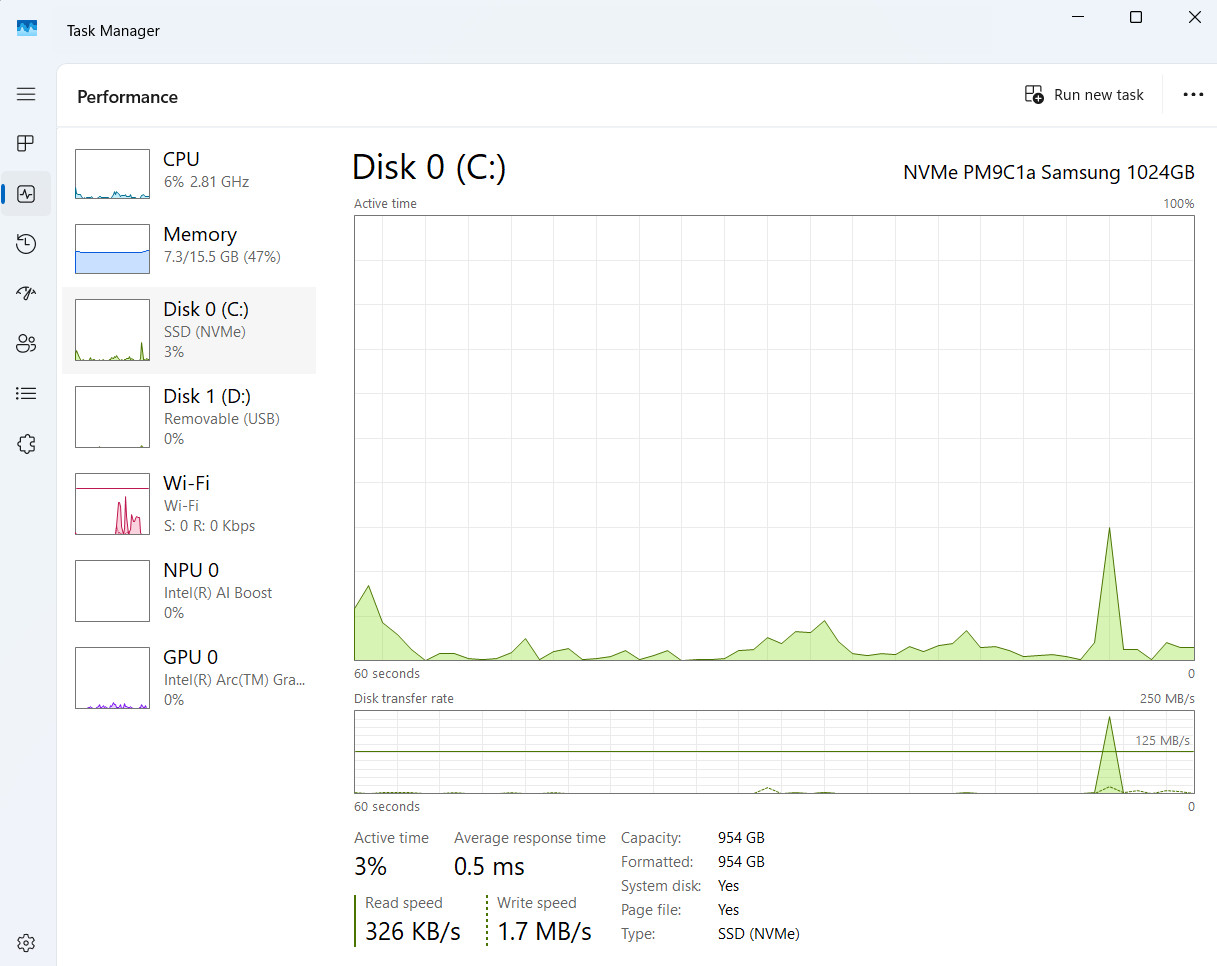Viewport: 1217px width, 966px height.
Task: Select Disk 1 (D:) removable USB item
Action: pyautogui.click(x=189, y=417)
